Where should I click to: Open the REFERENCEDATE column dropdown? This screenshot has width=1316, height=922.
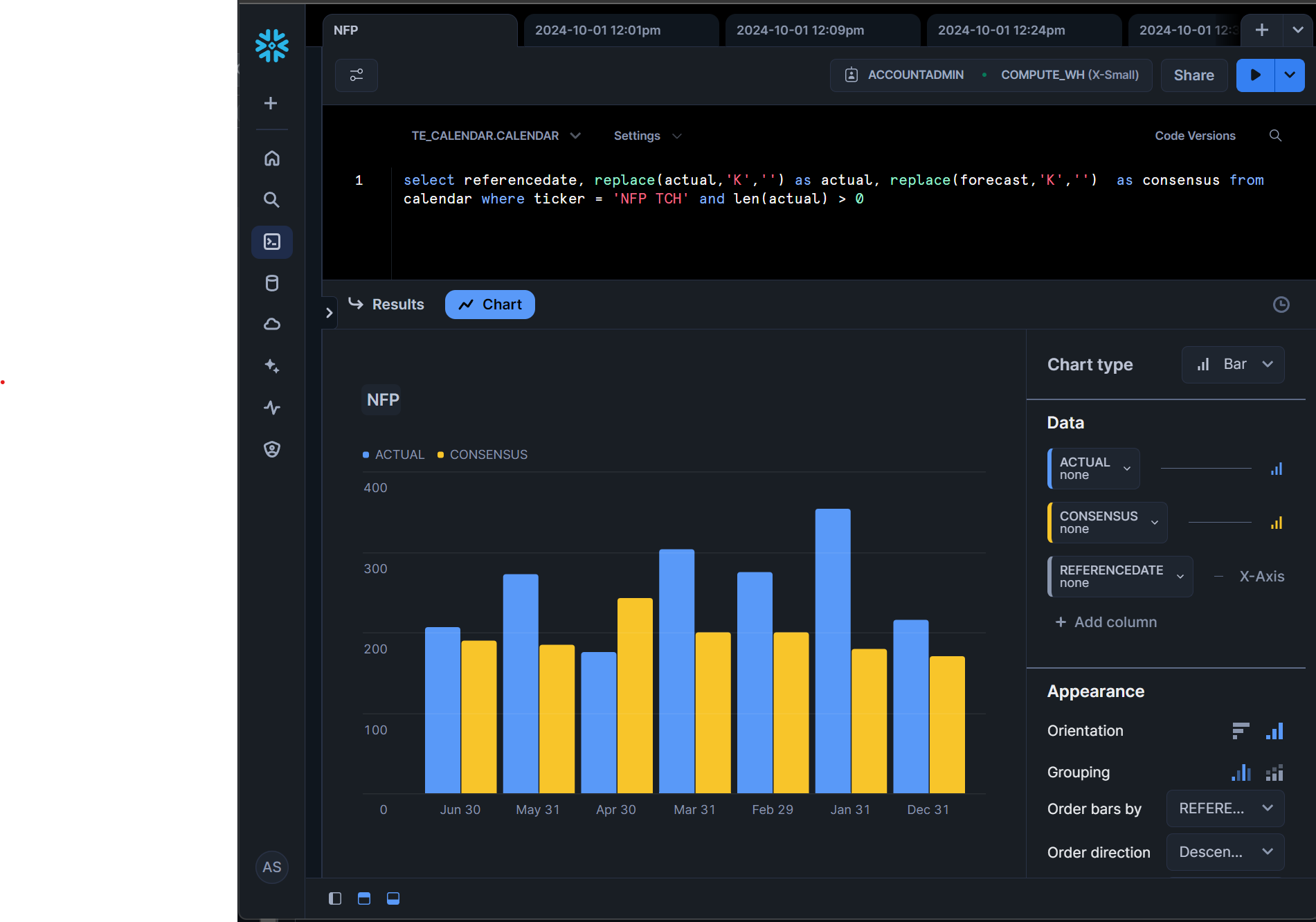coord(1120,577)
